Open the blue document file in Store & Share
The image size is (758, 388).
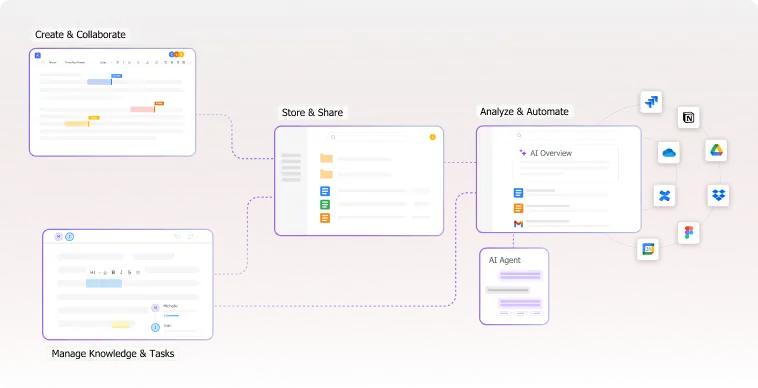point(325,191)
